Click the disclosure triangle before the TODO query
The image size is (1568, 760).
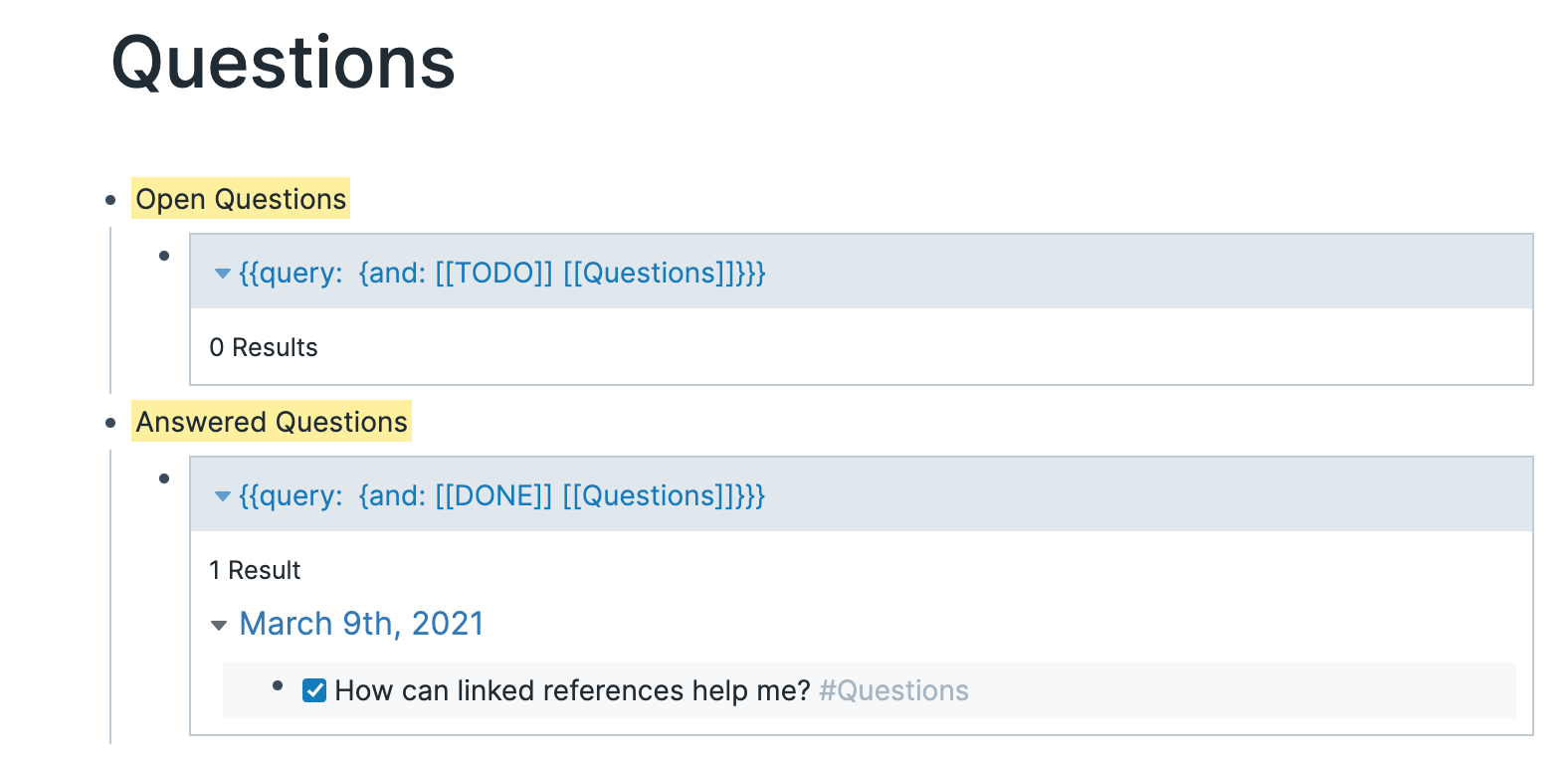pos(223,274)
